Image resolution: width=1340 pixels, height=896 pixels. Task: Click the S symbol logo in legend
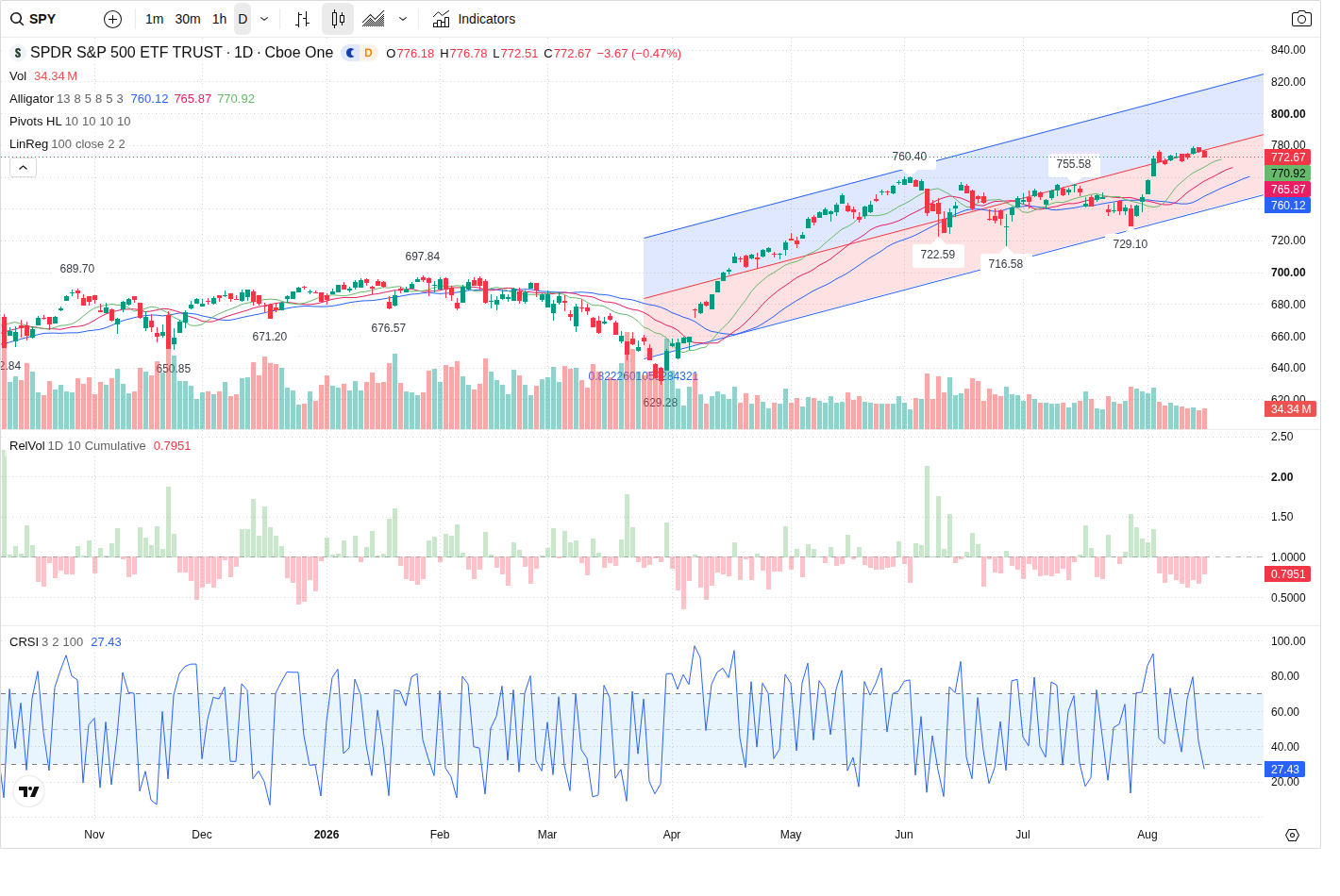pos(18,53)
